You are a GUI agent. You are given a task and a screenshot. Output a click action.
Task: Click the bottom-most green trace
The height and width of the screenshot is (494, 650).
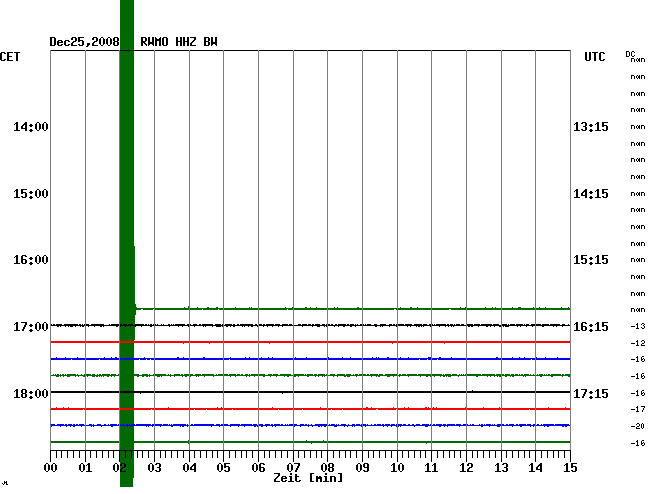point(310,442)
